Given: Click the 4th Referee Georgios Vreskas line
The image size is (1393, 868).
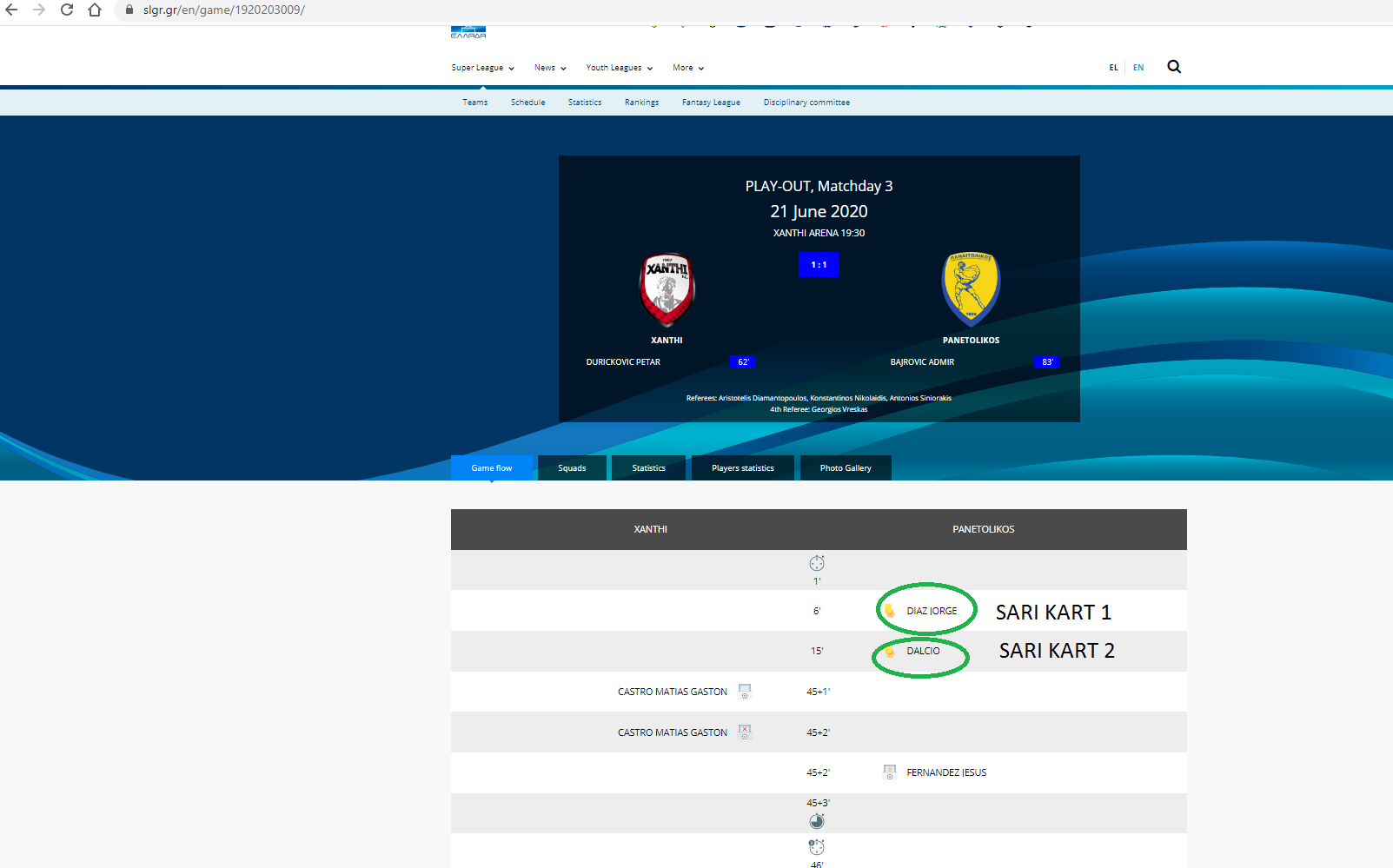Looking at the screenshot, I should point(819,409).
